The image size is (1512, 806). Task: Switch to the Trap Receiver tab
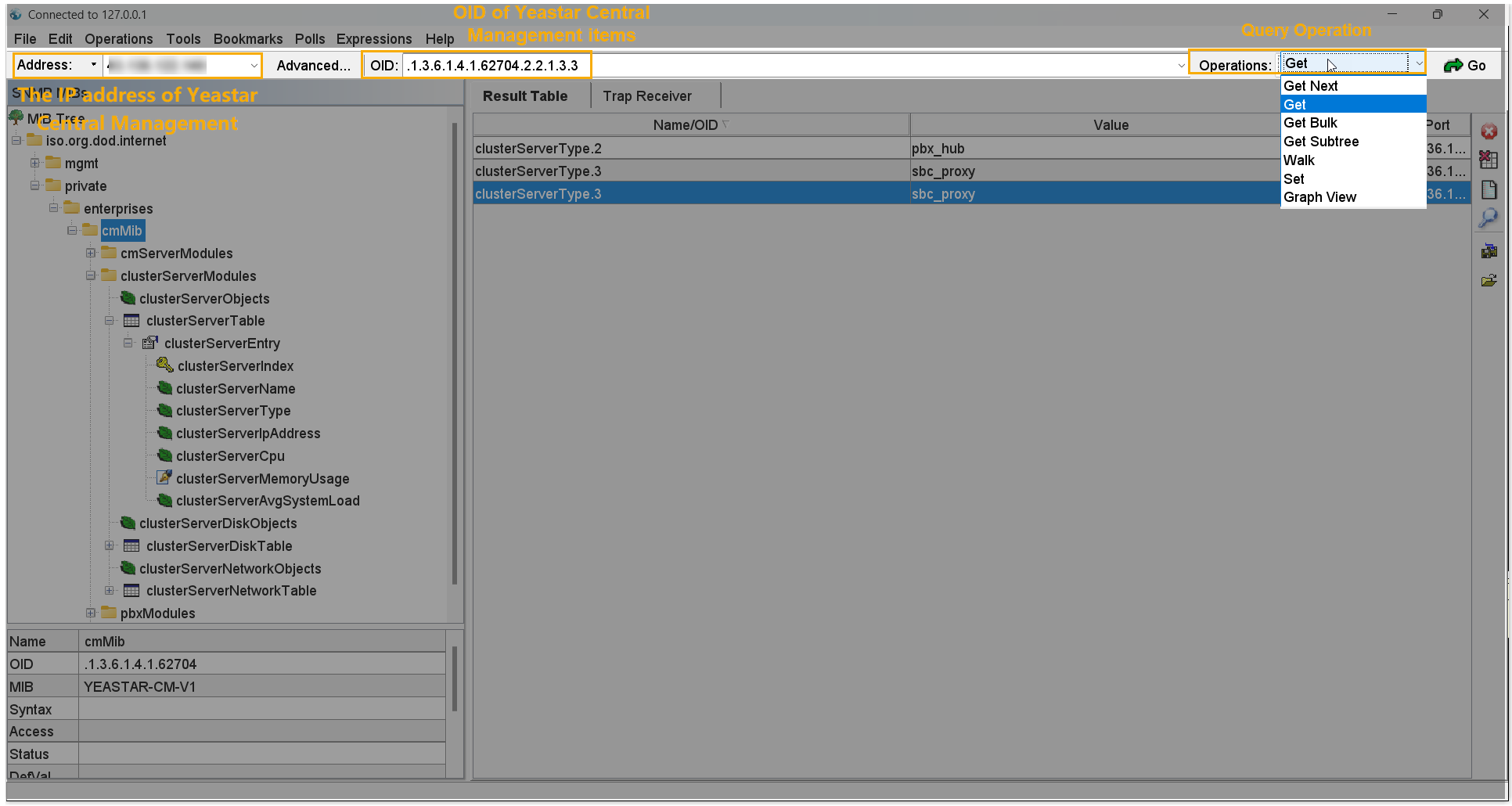coord(646,96)
